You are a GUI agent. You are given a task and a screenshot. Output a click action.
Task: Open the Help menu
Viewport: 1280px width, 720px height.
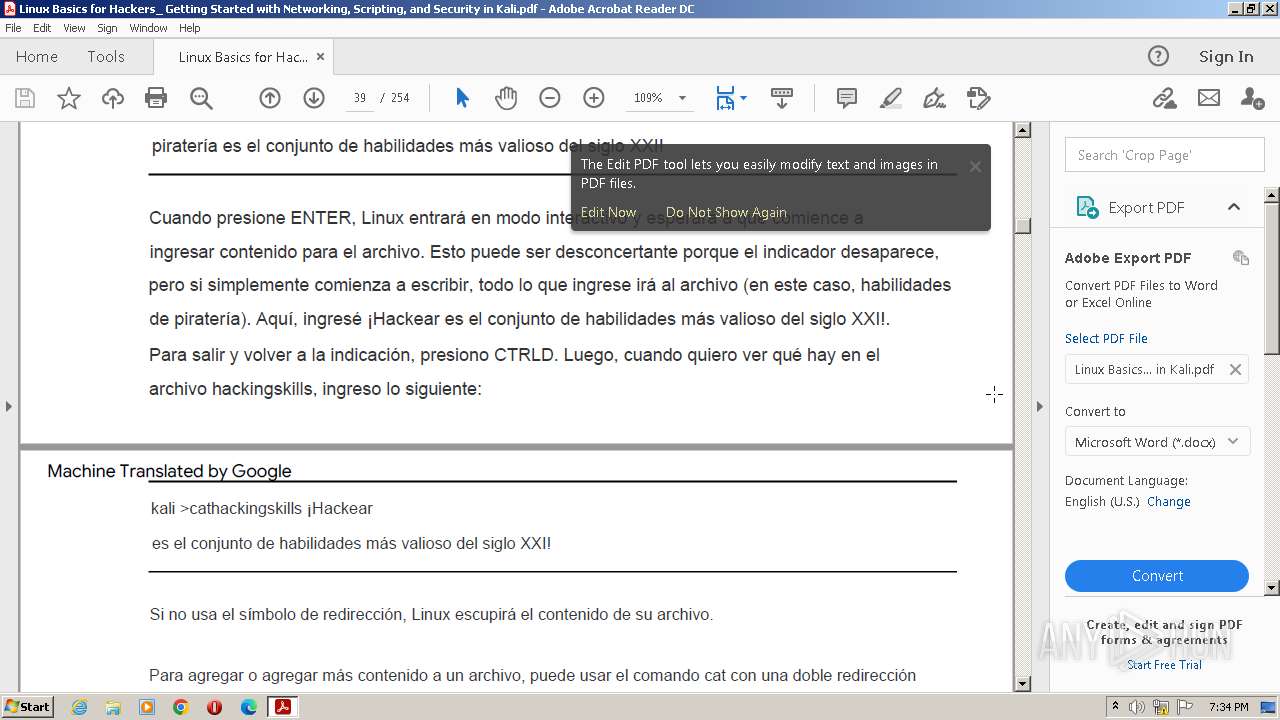pos(190,28)
